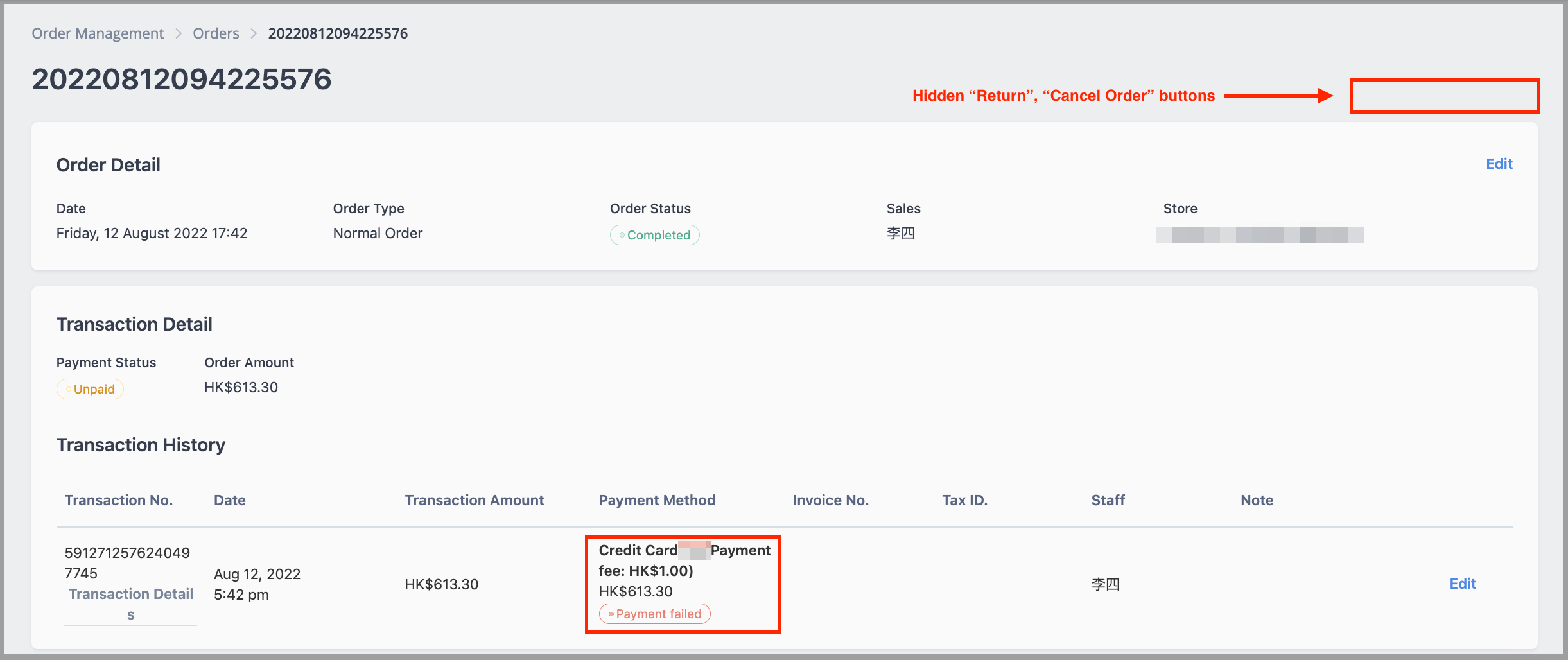The height and width of the screenshot is (660, 1568).
Task: Select staff name in transaction row
Action: coord(1105,584)
